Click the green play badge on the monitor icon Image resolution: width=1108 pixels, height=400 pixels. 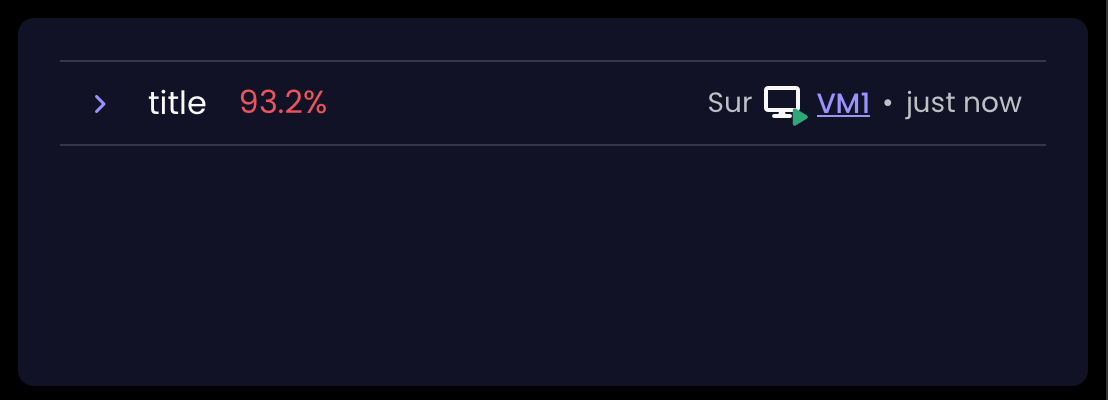(800, 117)
